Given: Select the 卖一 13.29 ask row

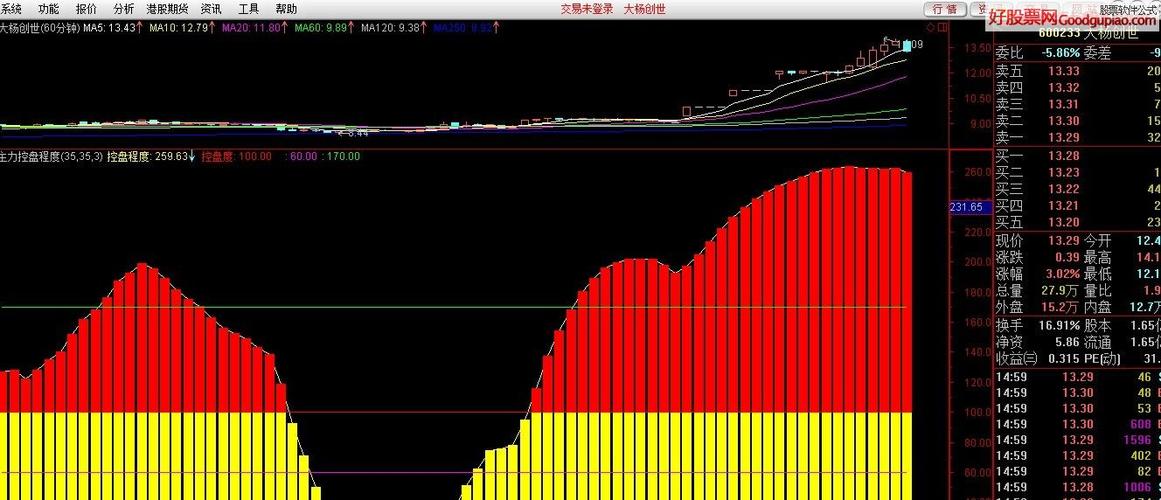Looking at the screenshot, I should pos(1077,138).
